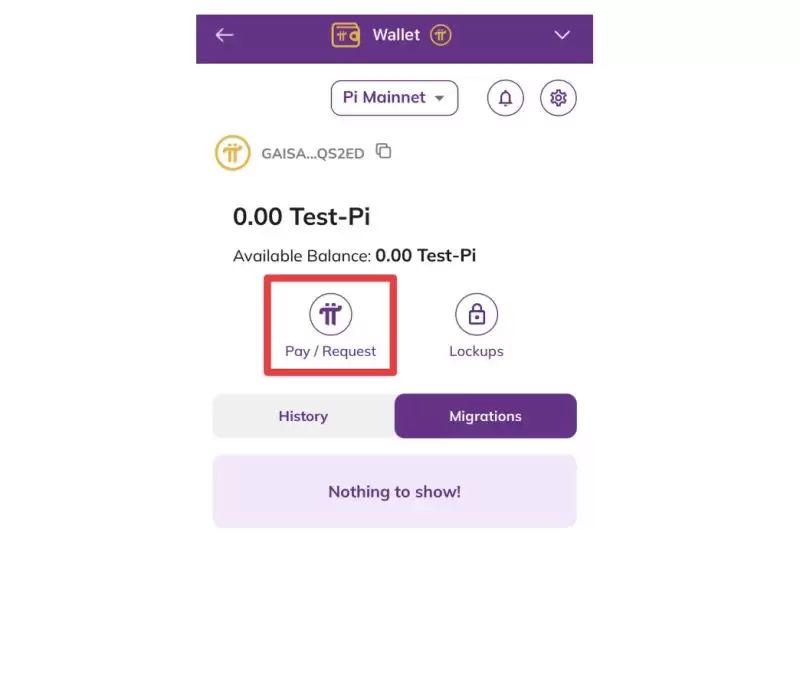
Task: Click the Pi coin icon in header
Action: tap(441, 35)
